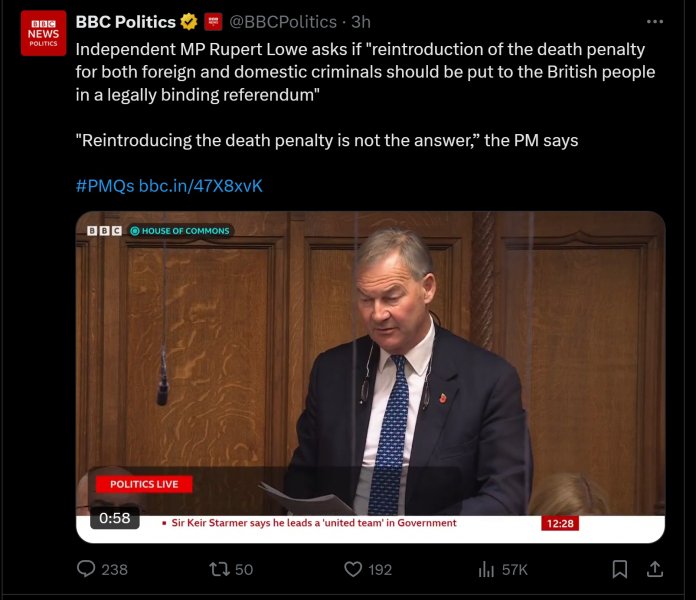Bookmark this tweet
The height and width of the screenshot is (600, 696).
click(x=620, y=569)
